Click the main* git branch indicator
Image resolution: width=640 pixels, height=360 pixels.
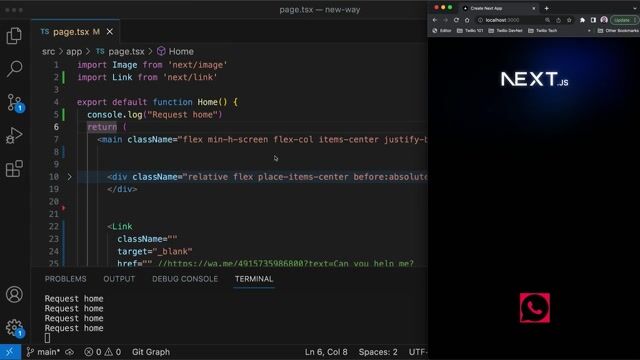pos(43,352)
